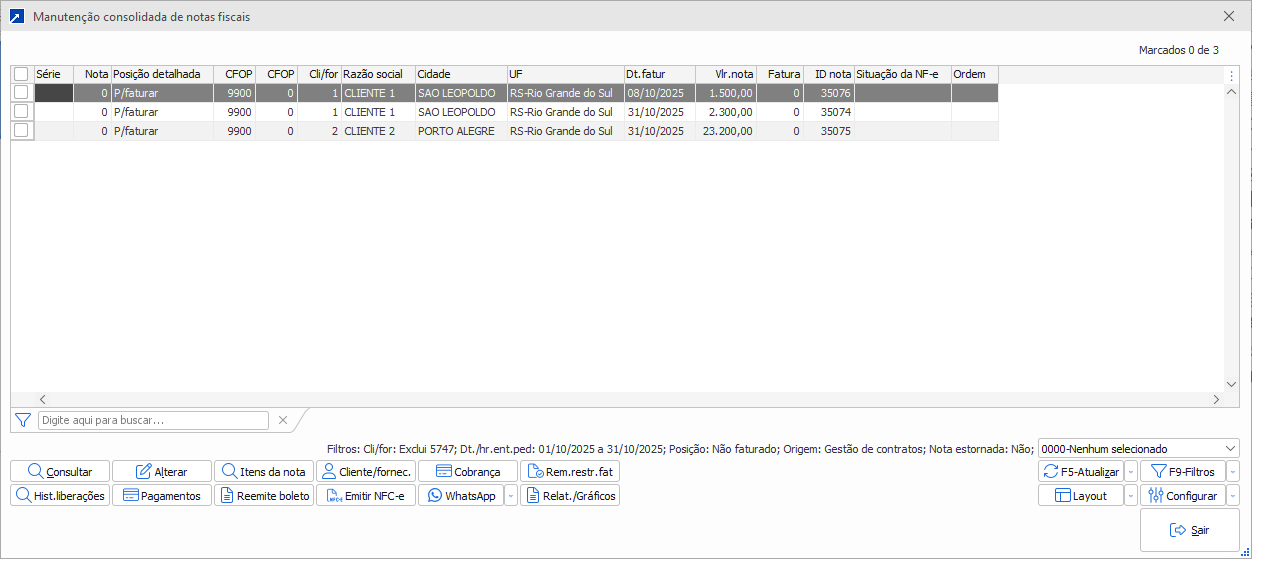This screenshot has width=1266, height=566.
Task: Sort by Cli/for column header
Action: coord(319,74)
